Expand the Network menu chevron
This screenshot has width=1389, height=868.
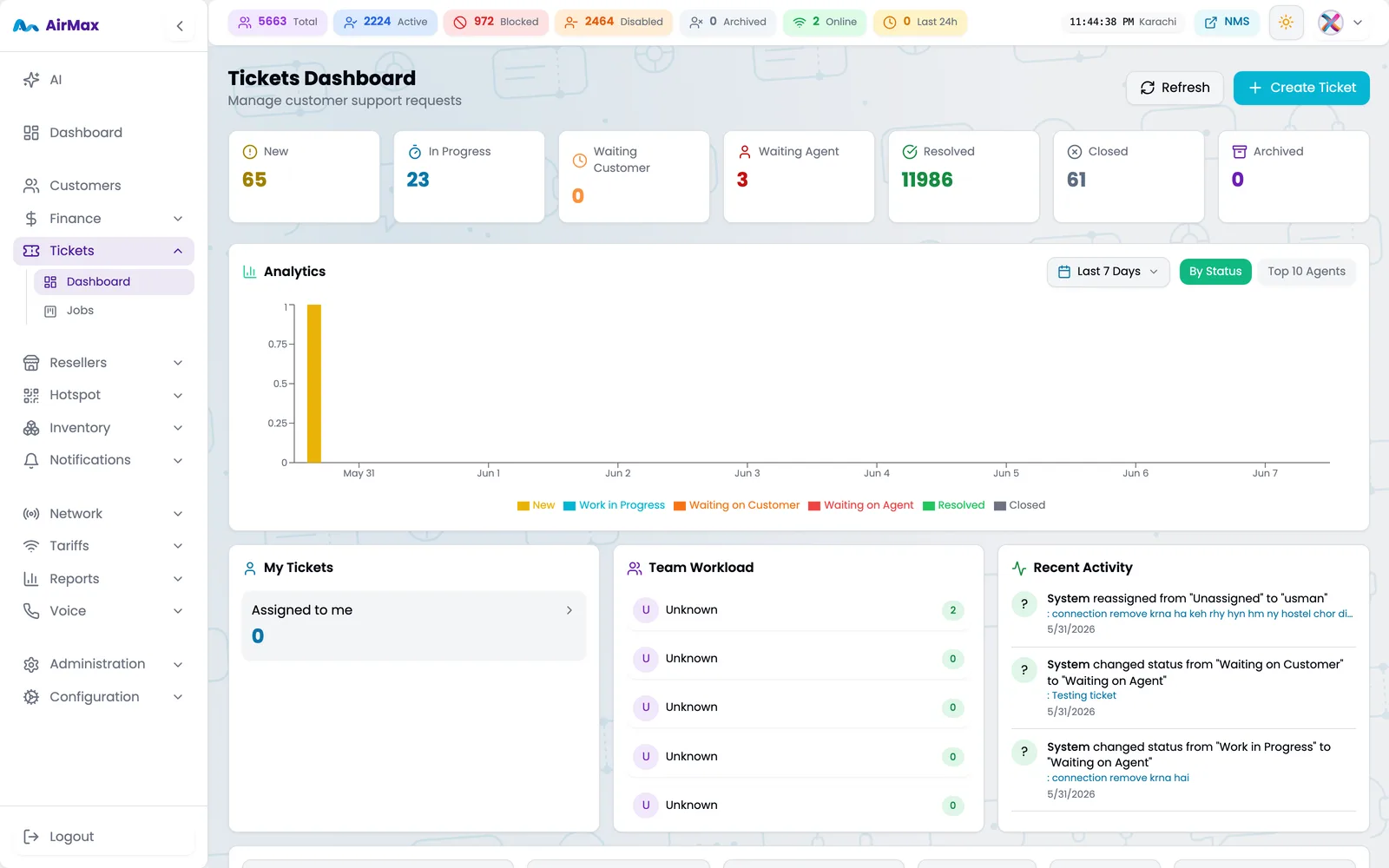178,514
